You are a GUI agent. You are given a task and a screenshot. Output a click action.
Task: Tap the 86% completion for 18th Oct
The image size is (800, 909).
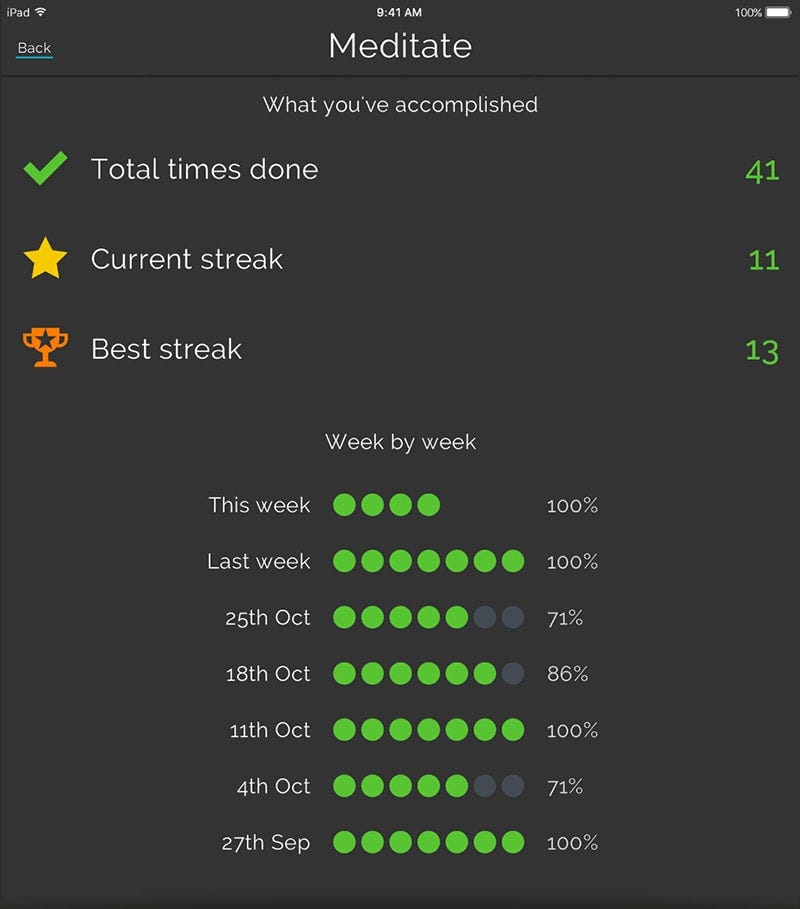(567, 674)
